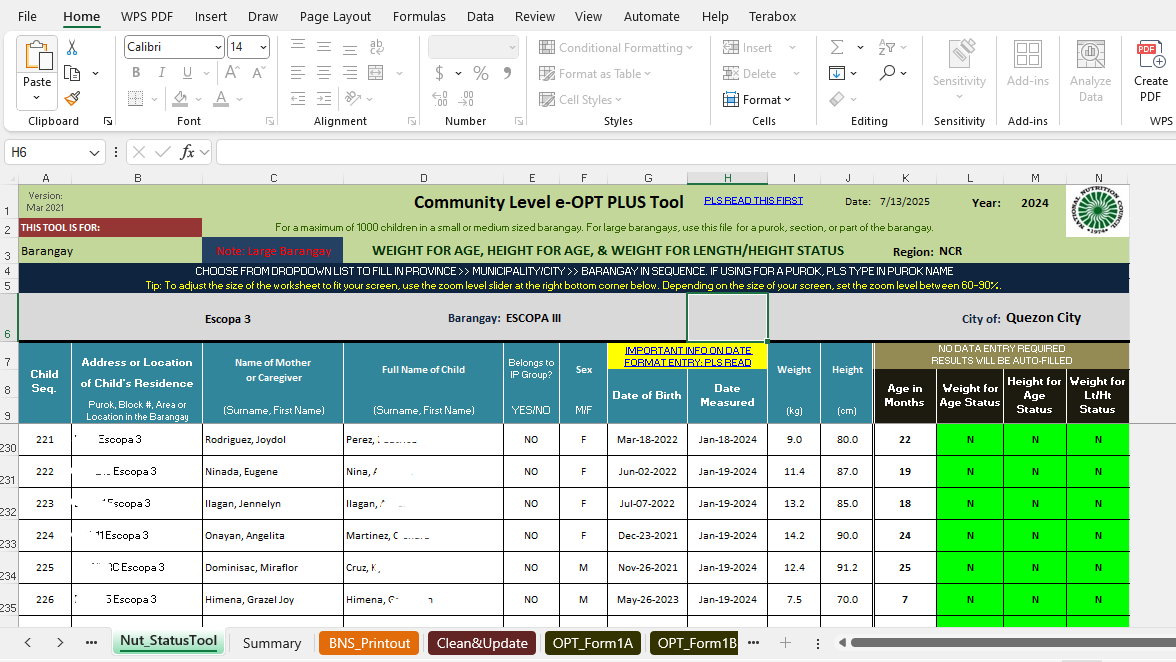This screenshot has width=1176, height=662.
Task: Open the Borders button
Action: [135, 98]
